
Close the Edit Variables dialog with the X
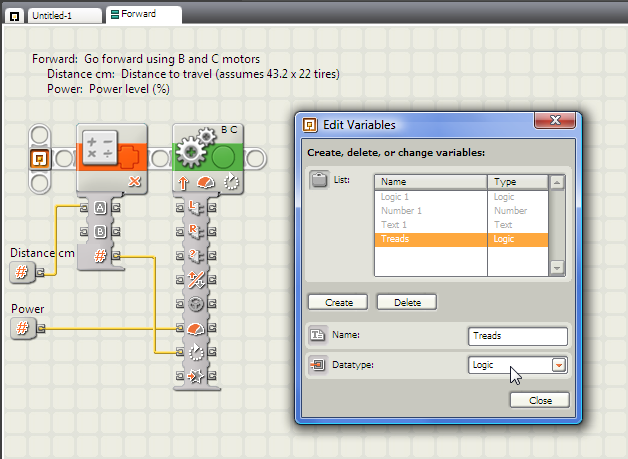click(x=555, y=120)
